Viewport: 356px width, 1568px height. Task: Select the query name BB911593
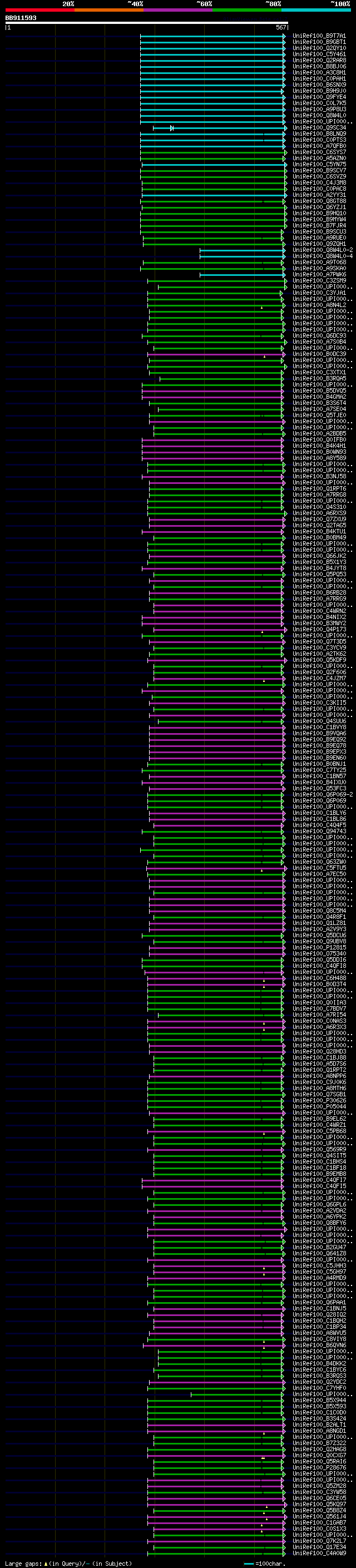tap(21, 18)
